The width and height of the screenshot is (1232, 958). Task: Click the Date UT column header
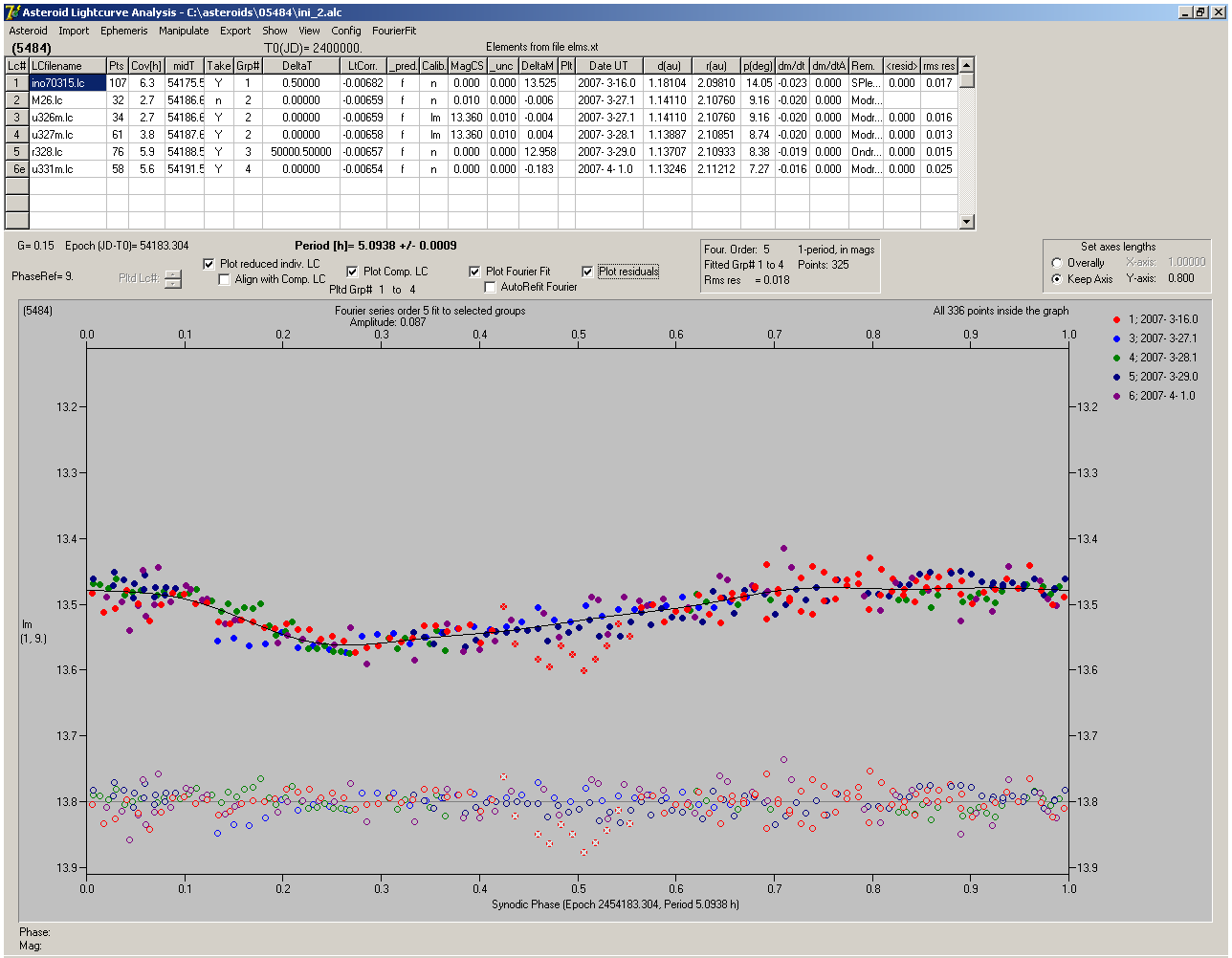point(608,66)
